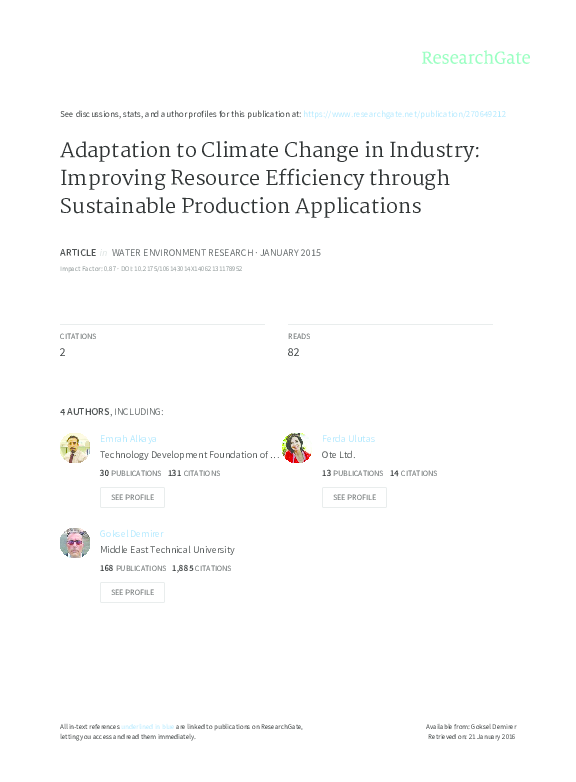The height and width of the screenshot is (782, 576).
Task: Open Emrah Alkaya's author name link
Action: click(x=128, y=439)
